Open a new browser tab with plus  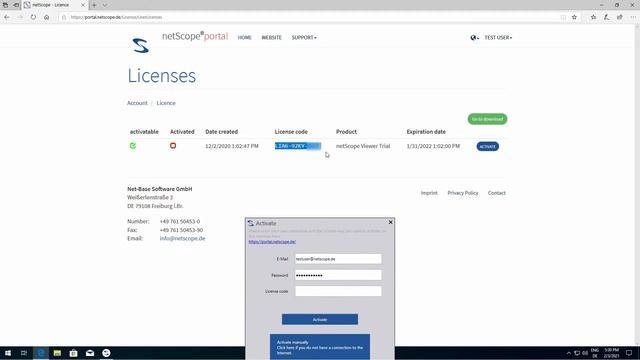(x=94, y=5)
